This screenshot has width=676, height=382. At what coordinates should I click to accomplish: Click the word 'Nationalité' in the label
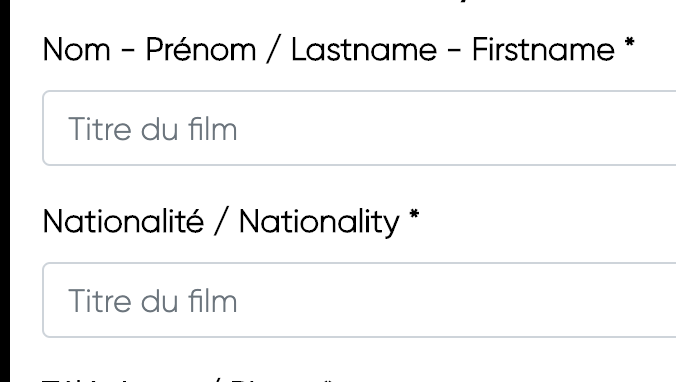coord(123,222)
